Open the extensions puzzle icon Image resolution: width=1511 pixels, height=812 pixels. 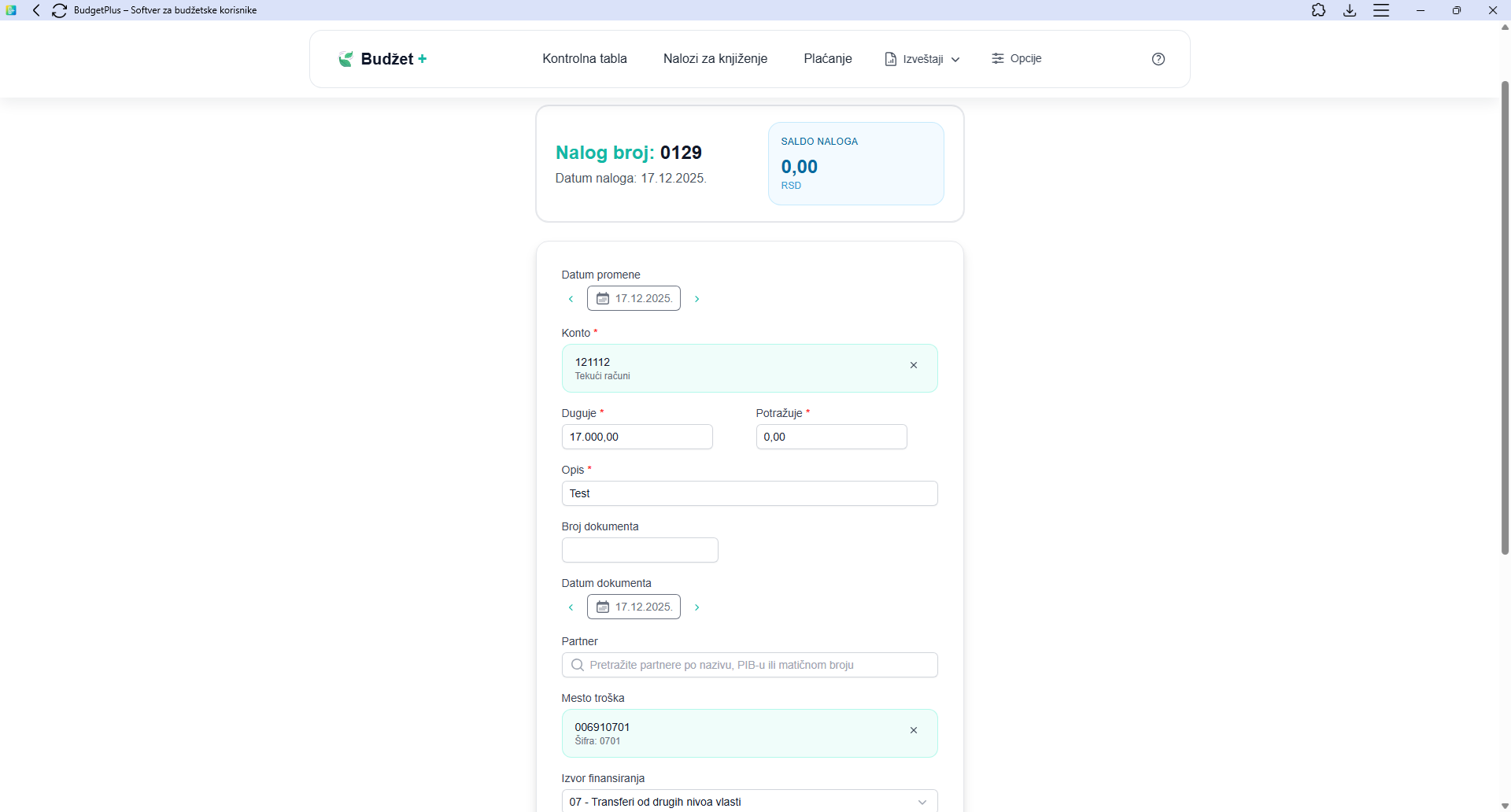(x=1318, y=10)
